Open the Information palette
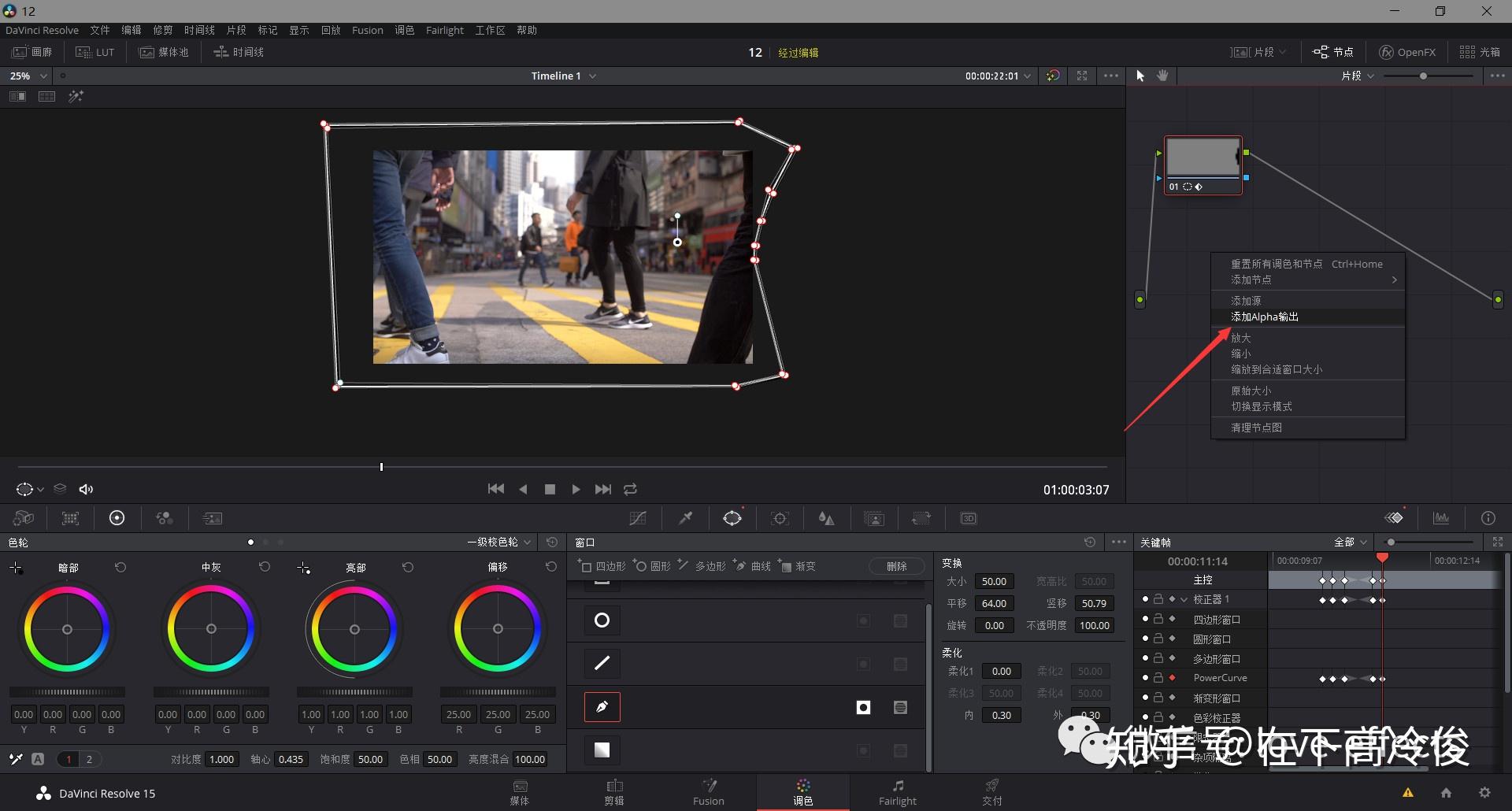 pyautogui.click(x=1488, y=518)
